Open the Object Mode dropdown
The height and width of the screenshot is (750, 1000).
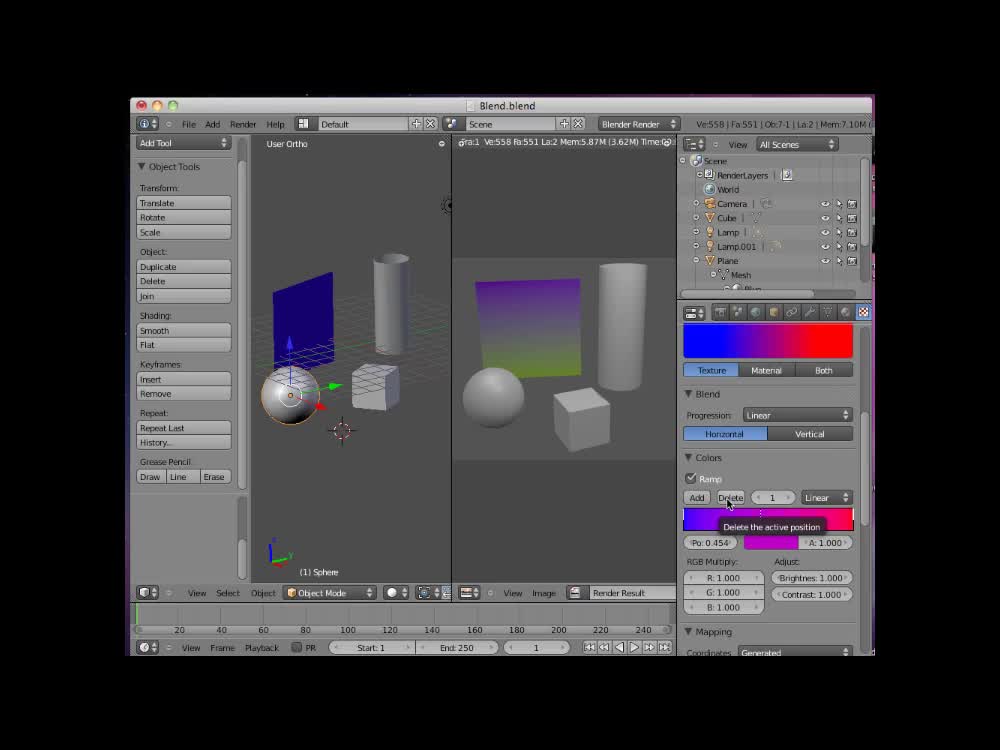coord(330,592)
